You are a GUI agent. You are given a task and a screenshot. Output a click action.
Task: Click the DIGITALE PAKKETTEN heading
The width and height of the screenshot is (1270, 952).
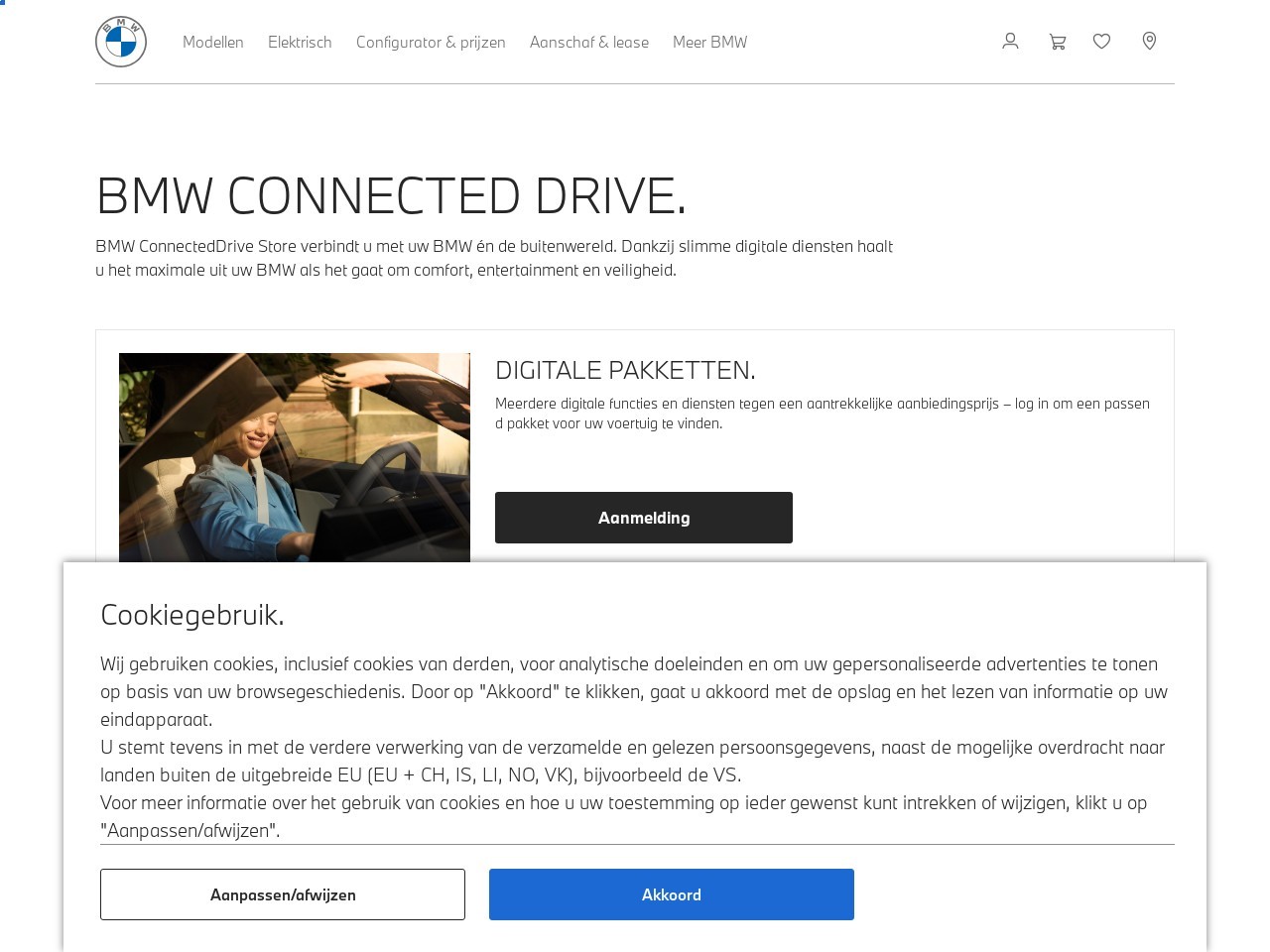pos(625,370)
